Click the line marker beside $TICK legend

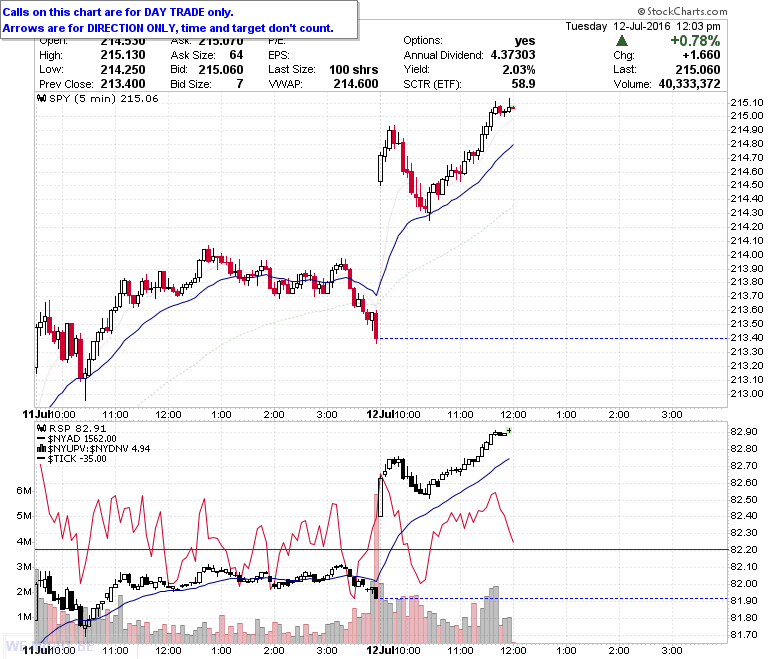[42, 459]
